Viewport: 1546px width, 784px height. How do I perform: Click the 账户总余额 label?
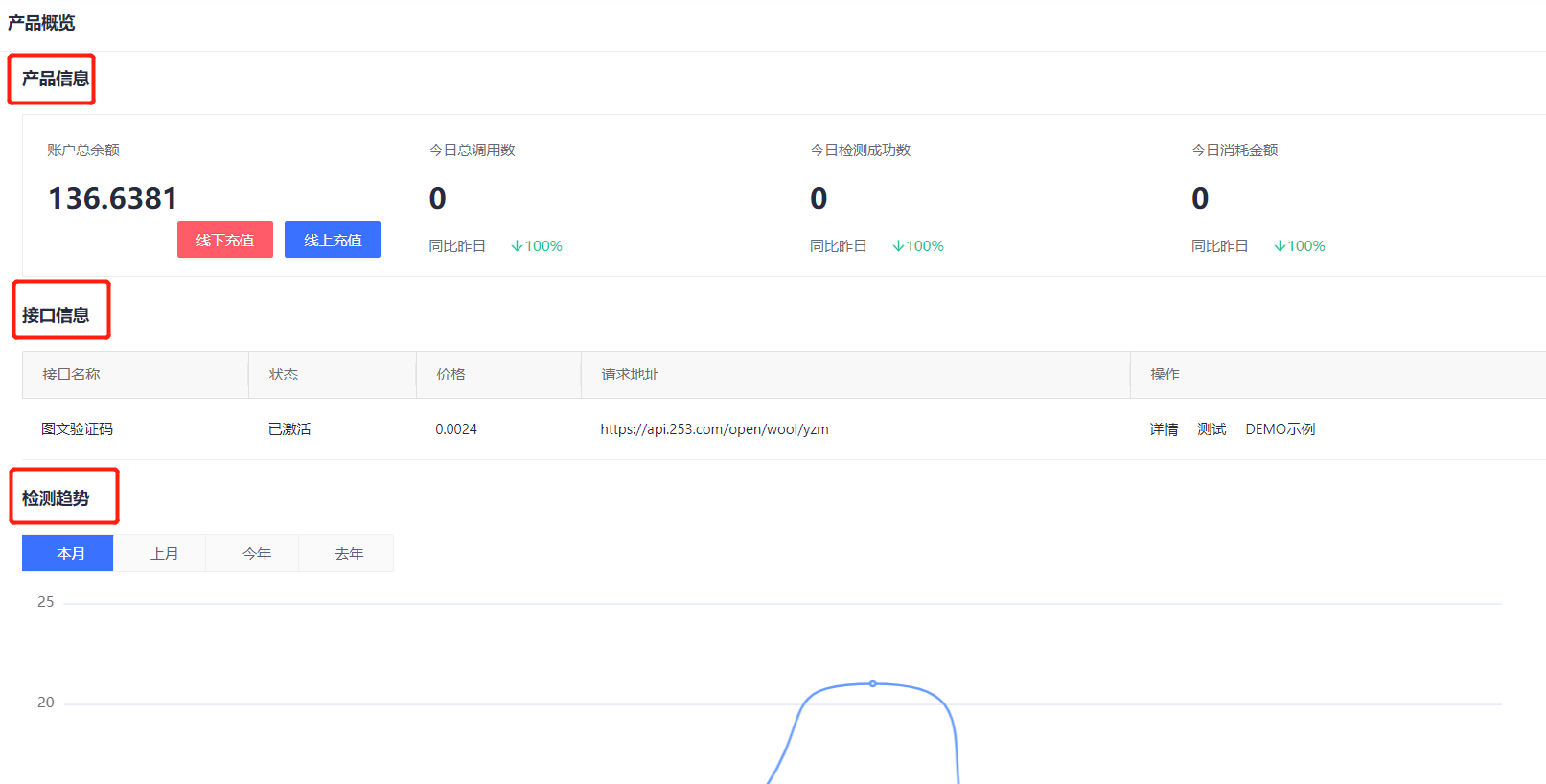pyautogui.click(x=83, y=150)
